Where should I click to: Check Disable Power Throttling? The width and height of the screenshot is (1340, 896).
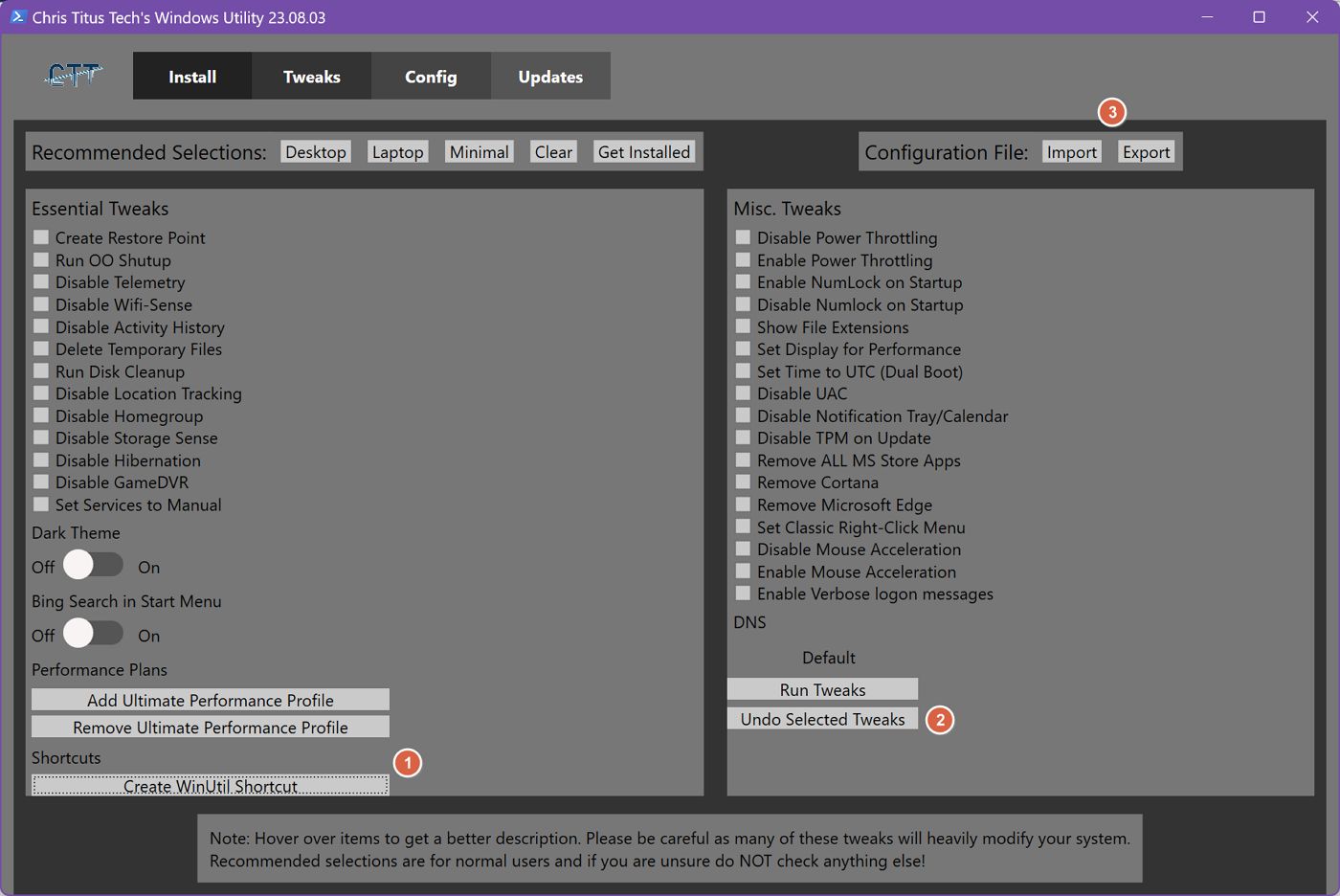click(743, 237)
